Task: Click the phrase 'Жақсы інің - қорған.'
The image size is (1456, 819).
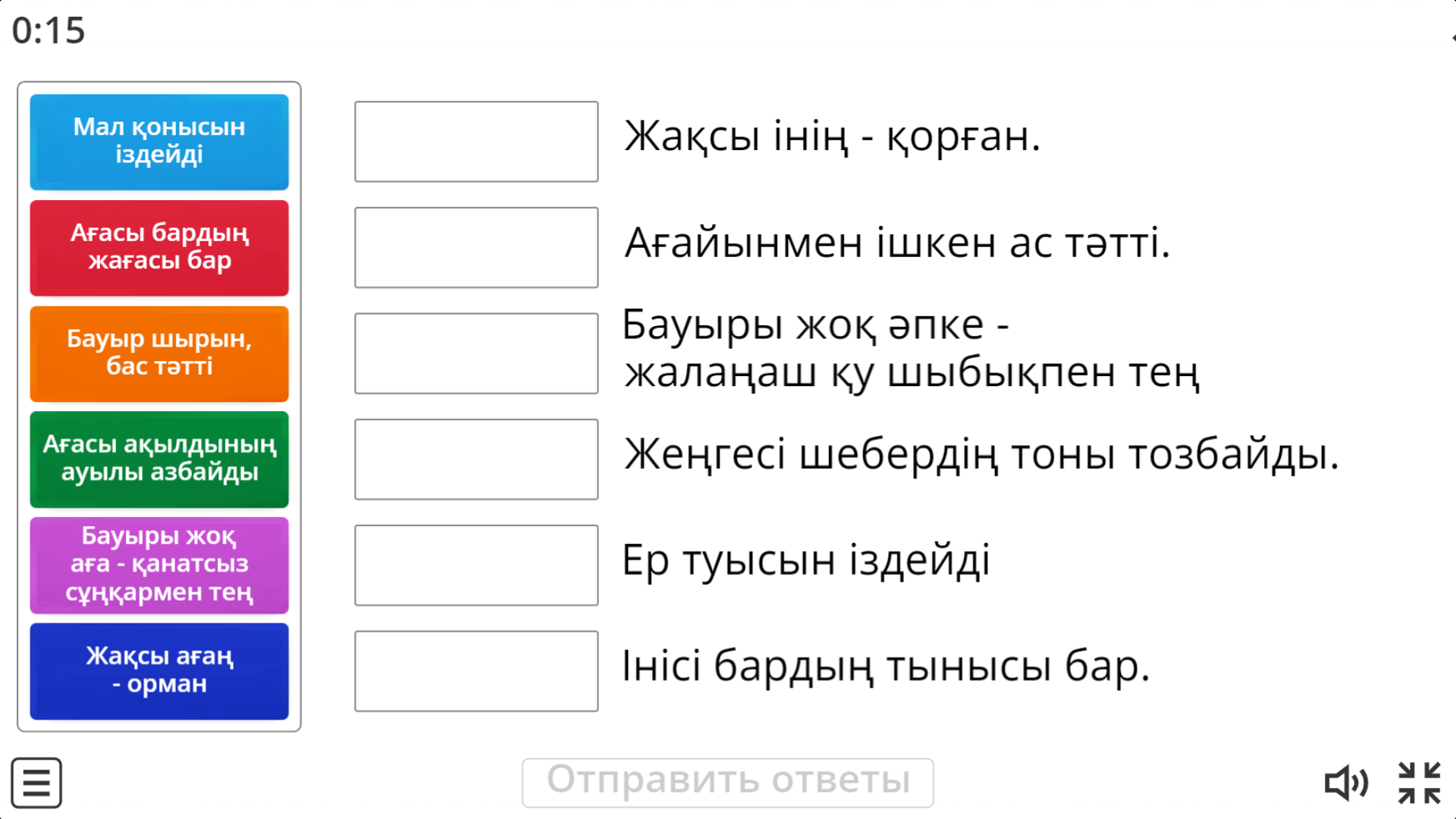Action: 832,137
